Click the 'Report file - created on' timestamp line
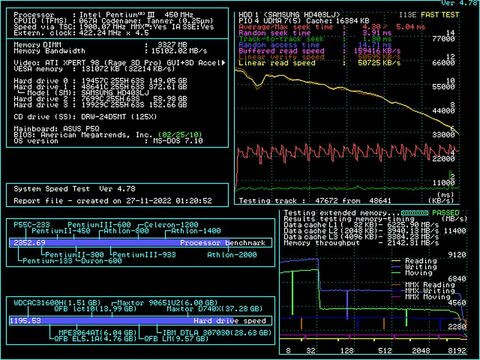 113,201
